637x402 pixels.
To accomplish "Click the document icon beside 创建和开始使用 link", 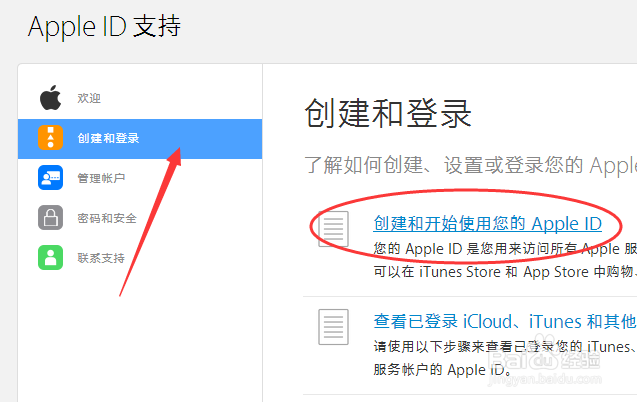I will pos(333,229).
